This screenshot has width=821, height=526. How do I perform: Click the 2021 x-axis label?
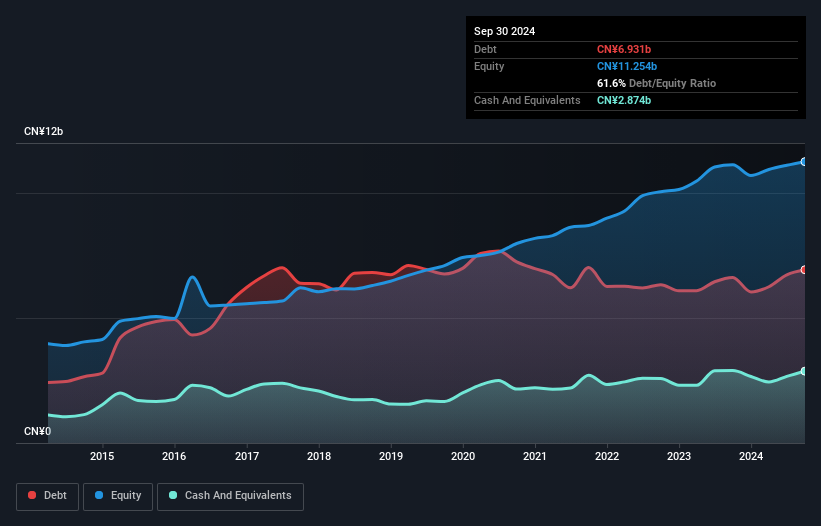click(x=535, y=456)
